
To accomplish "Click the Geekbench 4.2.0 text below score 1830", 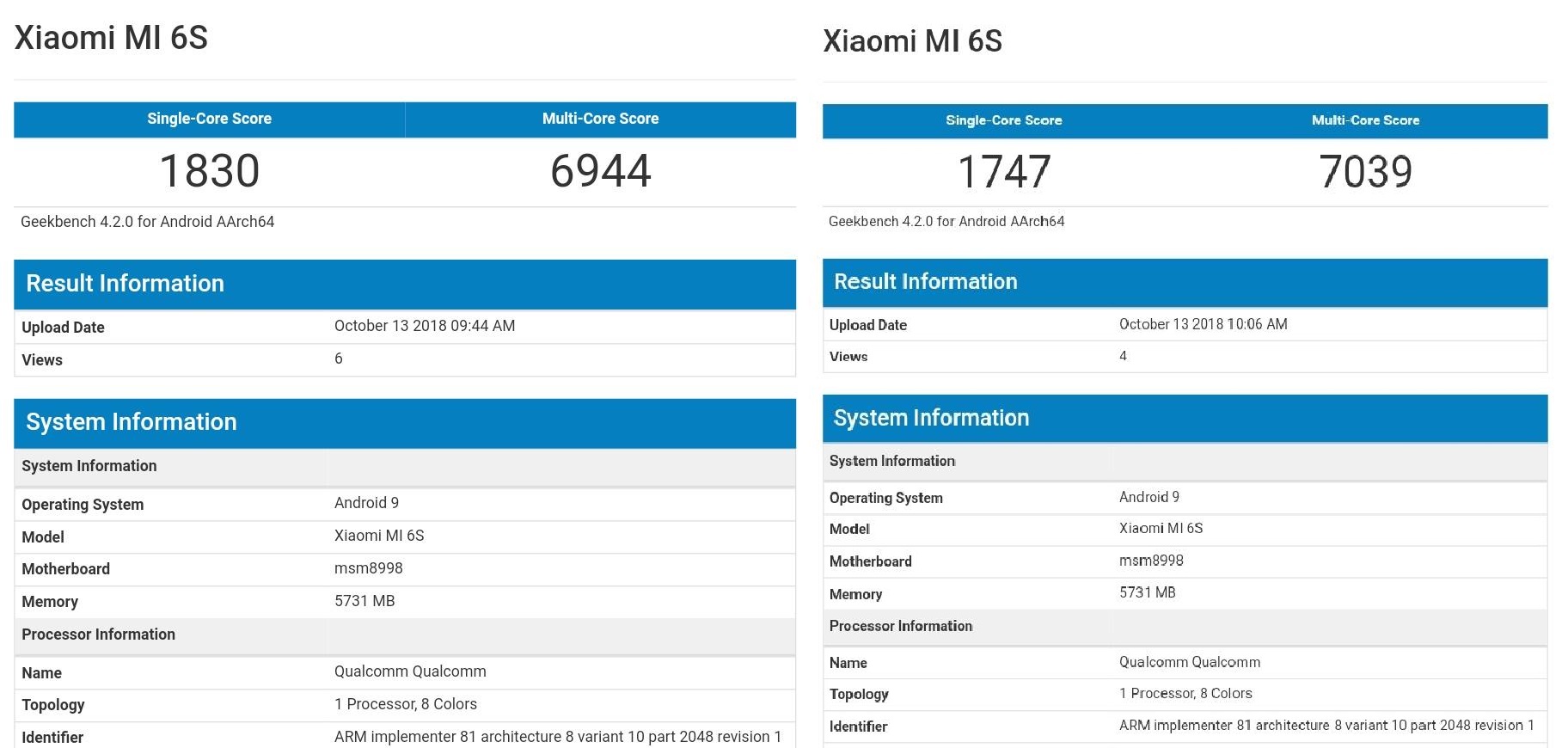I will (147, 222).
